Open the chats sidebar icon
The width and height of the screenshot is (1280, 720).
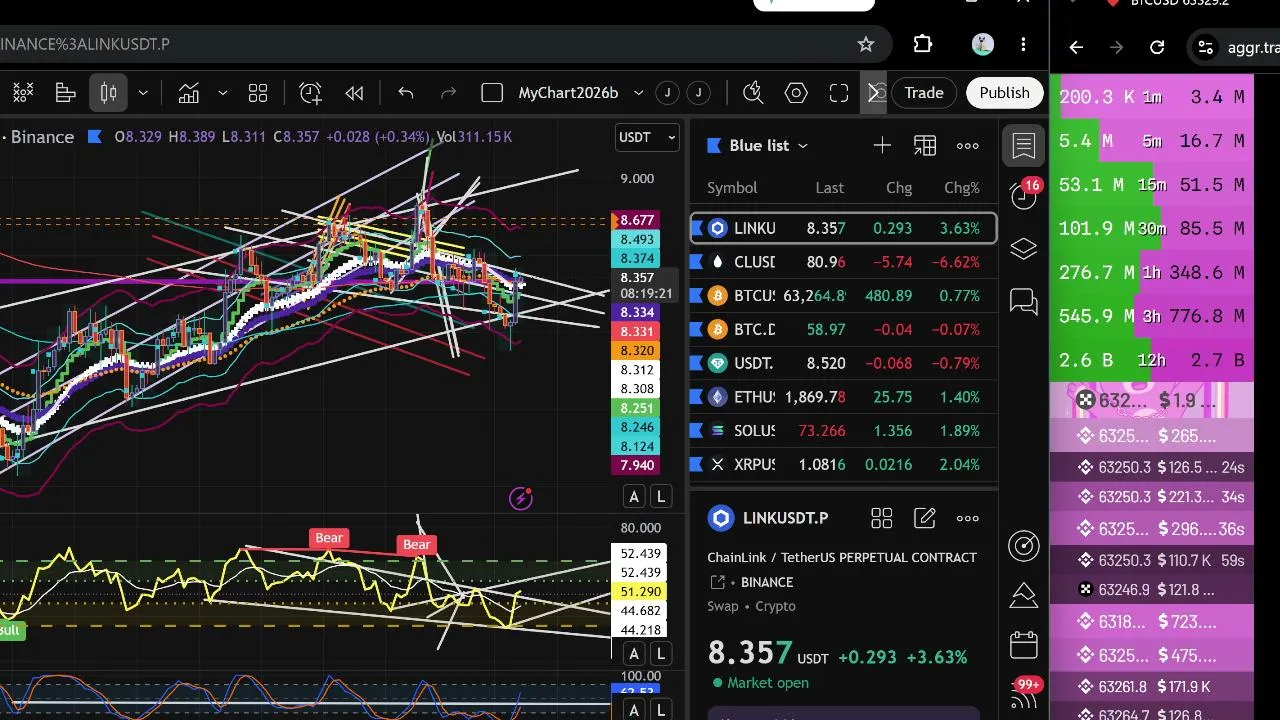[x=1024, y=301]
